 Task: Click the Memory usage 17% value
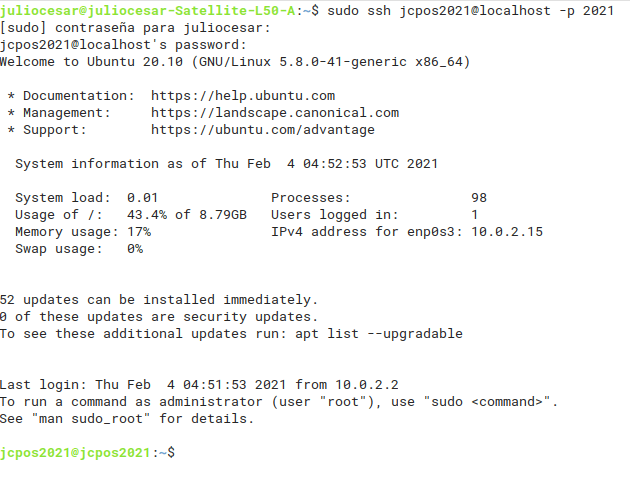pyautogui.click(x=138, y=231)
